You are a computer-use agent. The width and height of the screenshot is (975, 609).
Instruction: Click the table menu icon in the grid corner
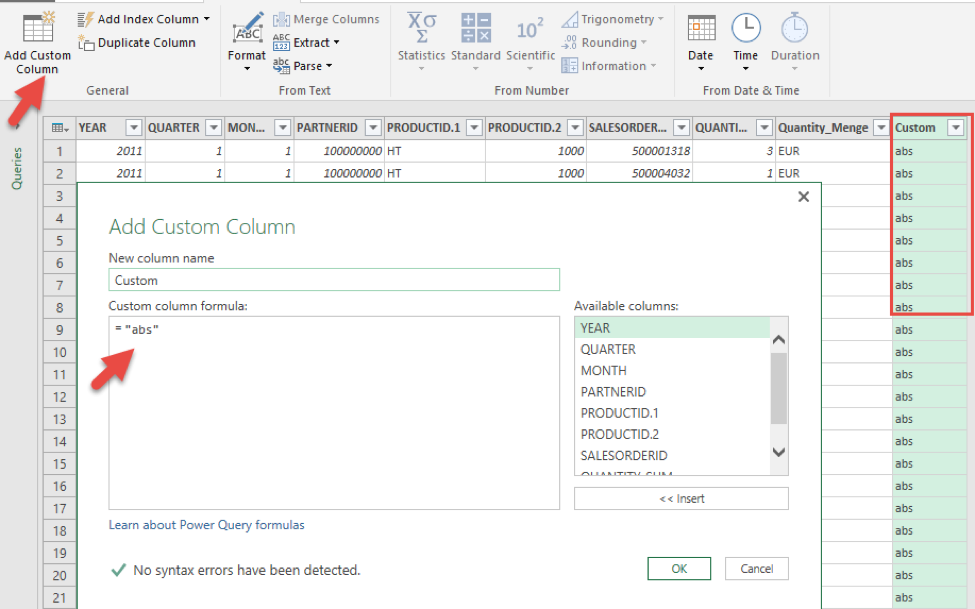(60, 128)
